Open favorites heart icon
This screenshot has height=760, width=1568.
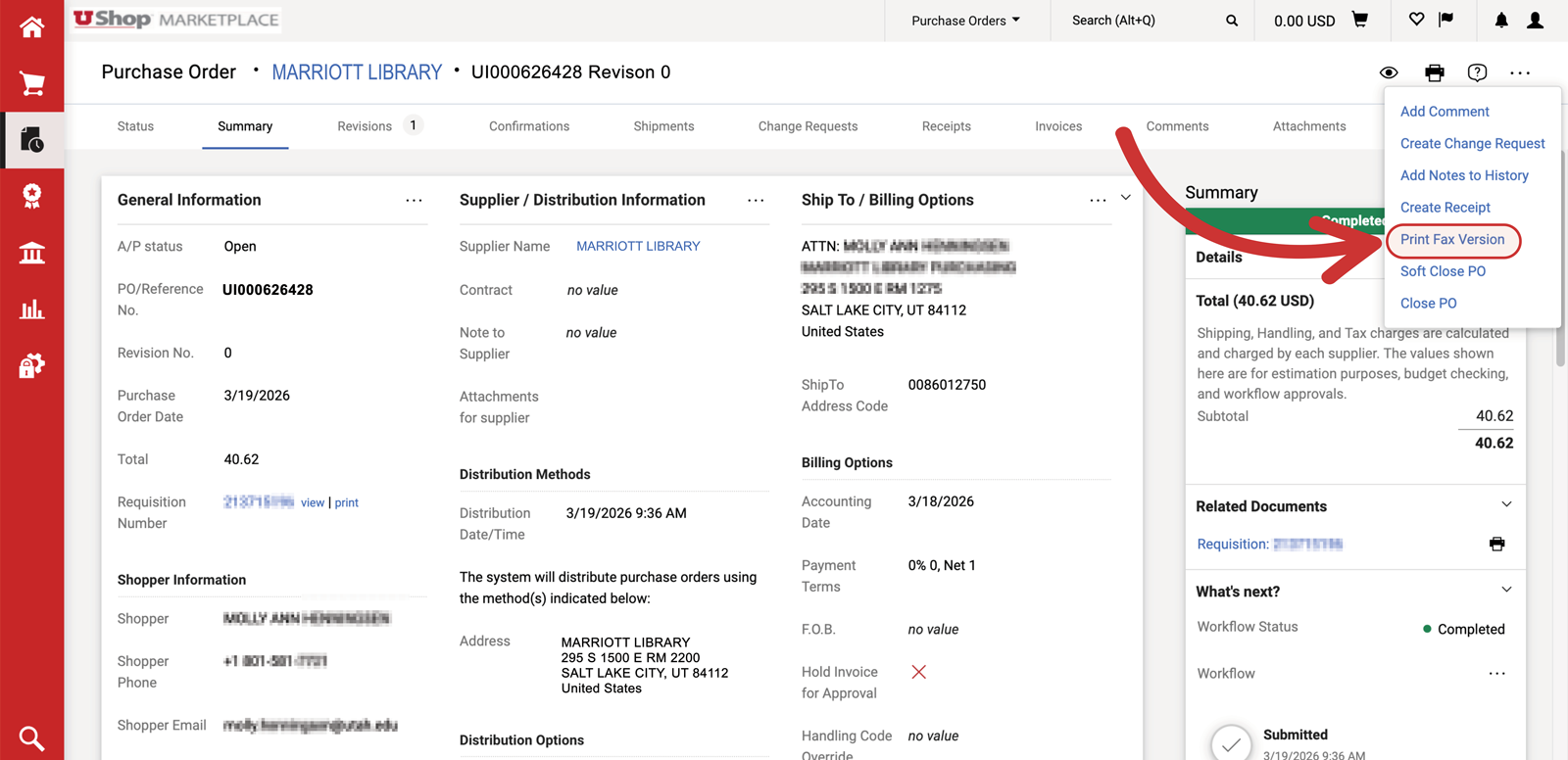coord(1416,20)
